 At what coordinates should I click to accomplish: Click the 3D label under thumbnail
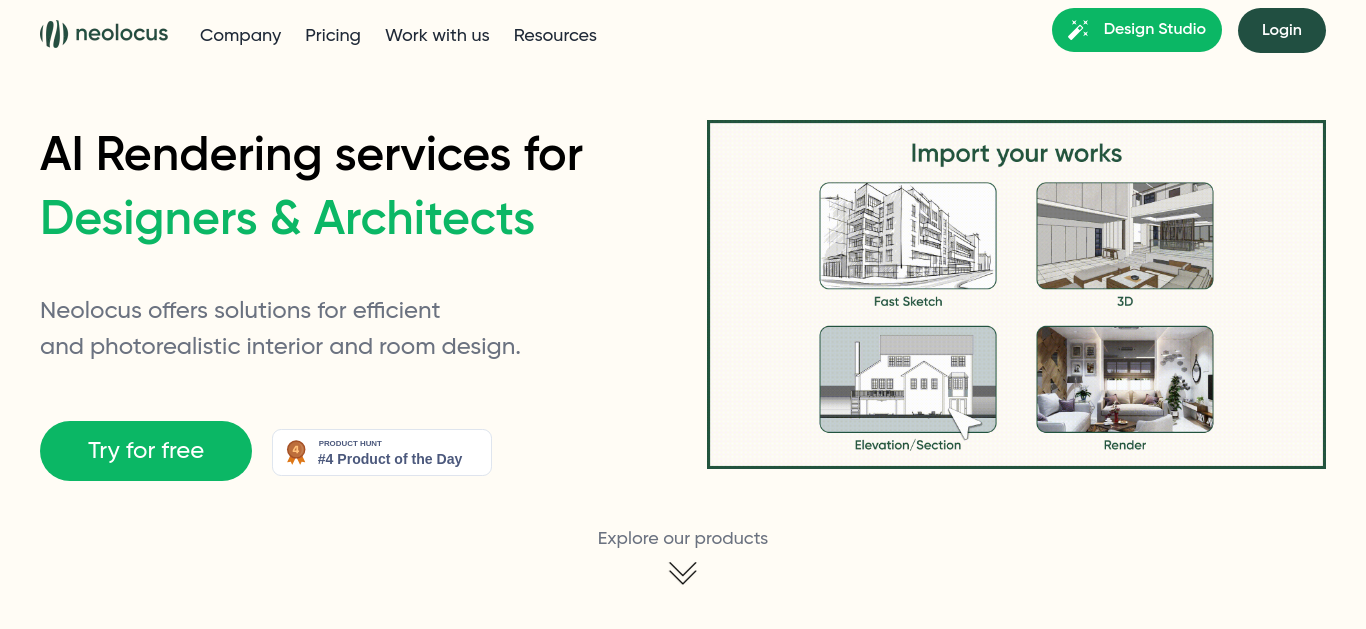coord(1125,301)
